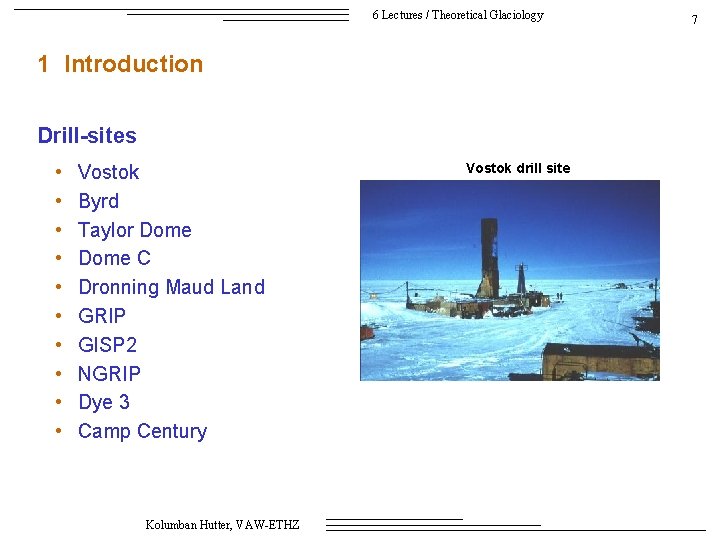Select 'Dronning Maud Land' entry
The height and width of the screenshot is (540, 720).
pyautogui.click(x=172, y=287)
